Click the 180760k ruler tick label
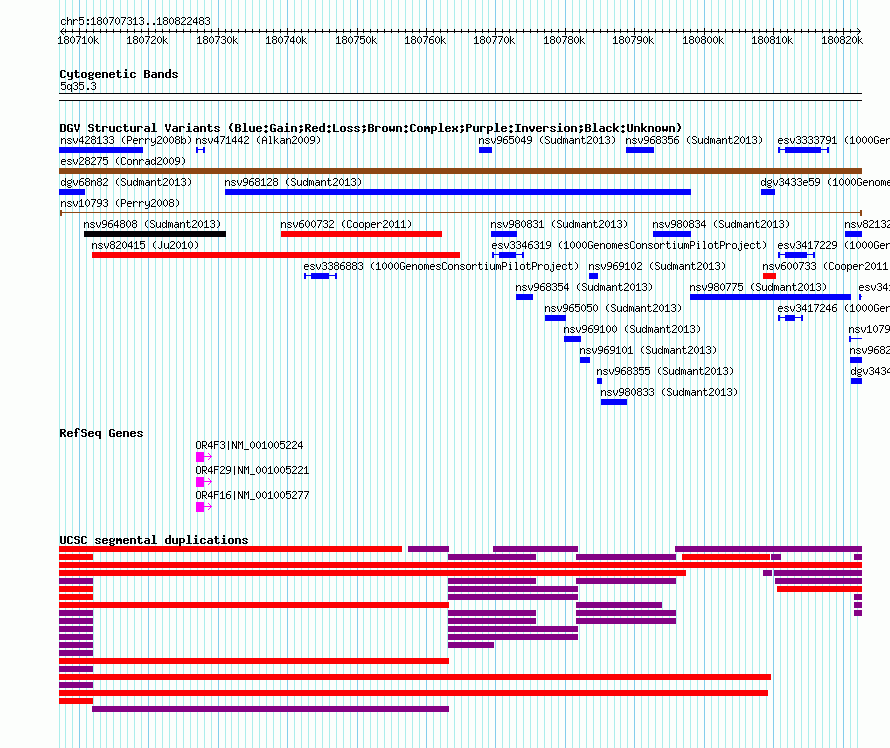The image size is (890, 748). [425, 40]
